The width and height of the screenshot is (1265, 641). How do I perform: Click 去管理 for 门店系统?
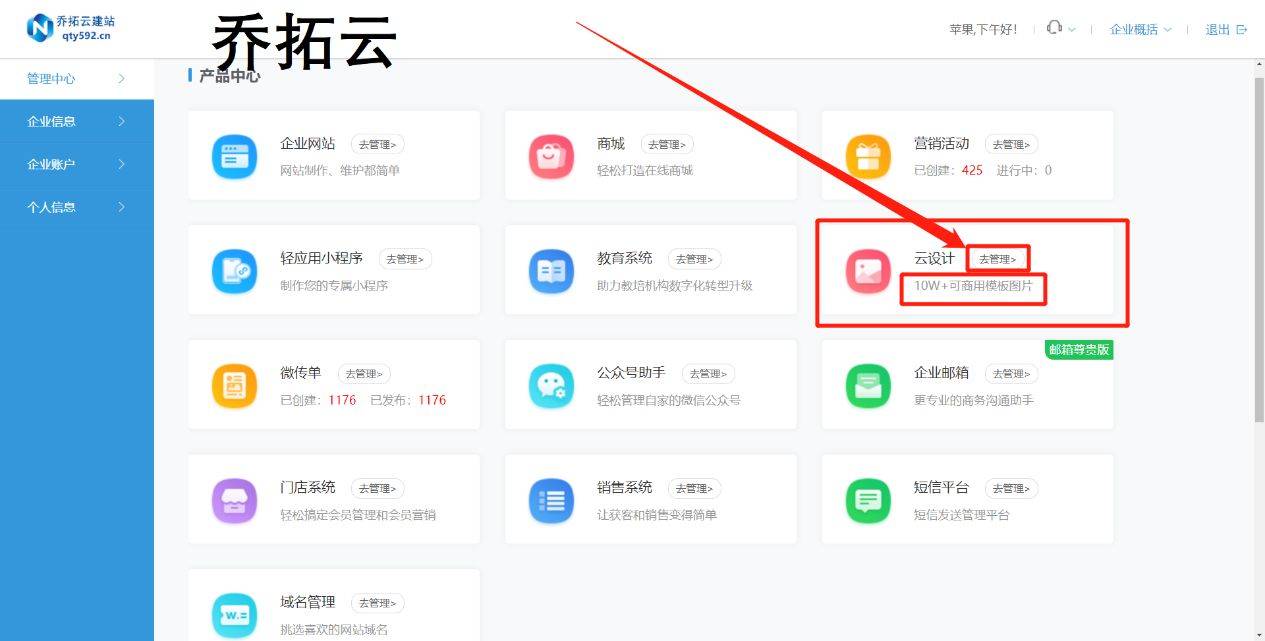(378, 489)
